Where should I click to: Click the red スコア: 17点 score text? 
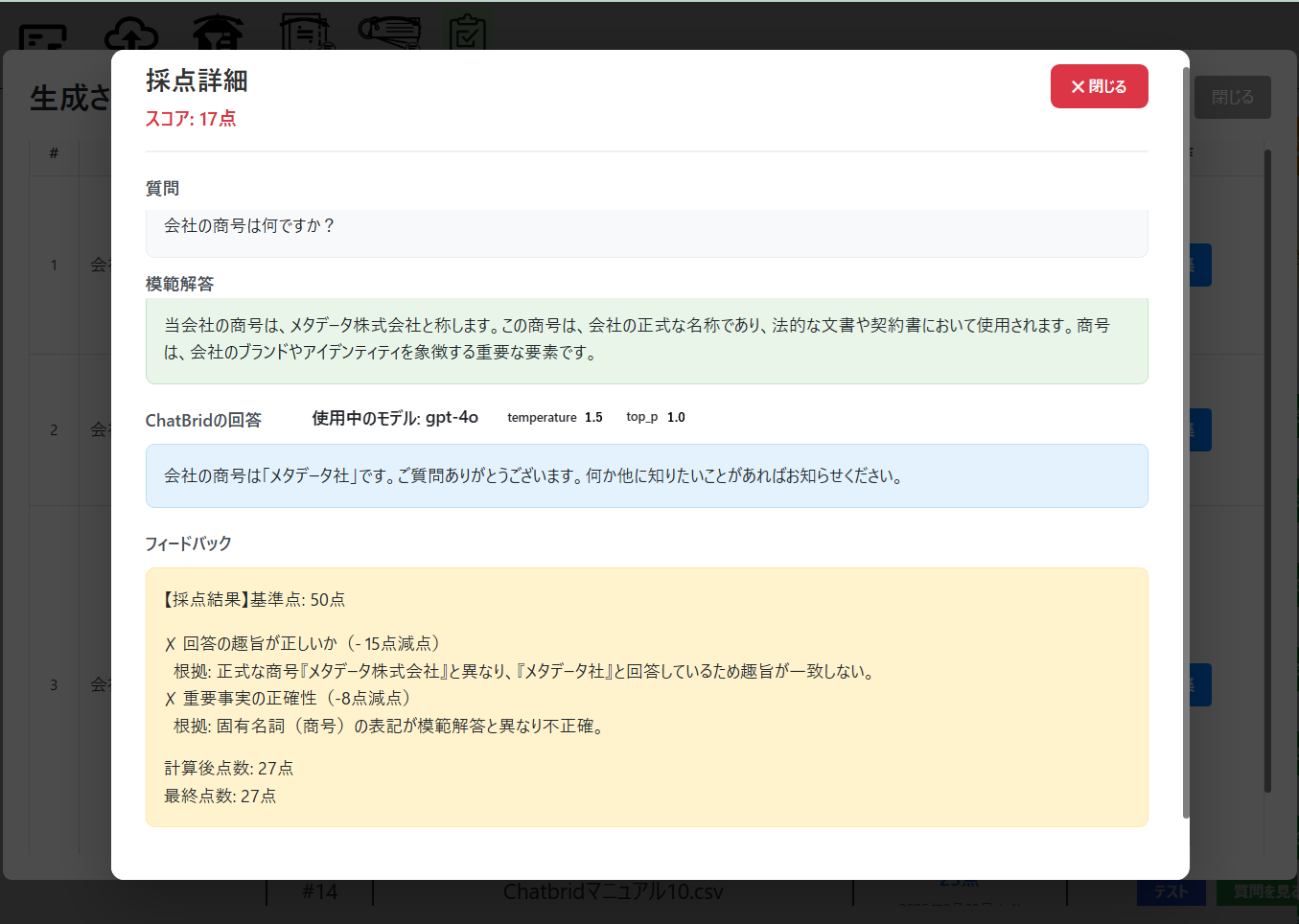point(191,119)
